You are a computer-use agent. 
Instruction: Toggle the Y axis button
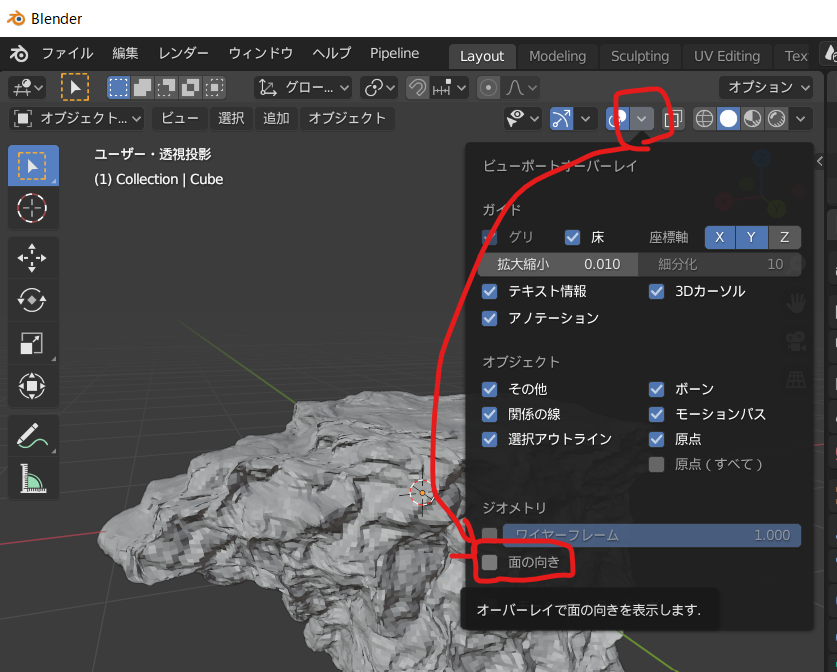coord(752,237)
